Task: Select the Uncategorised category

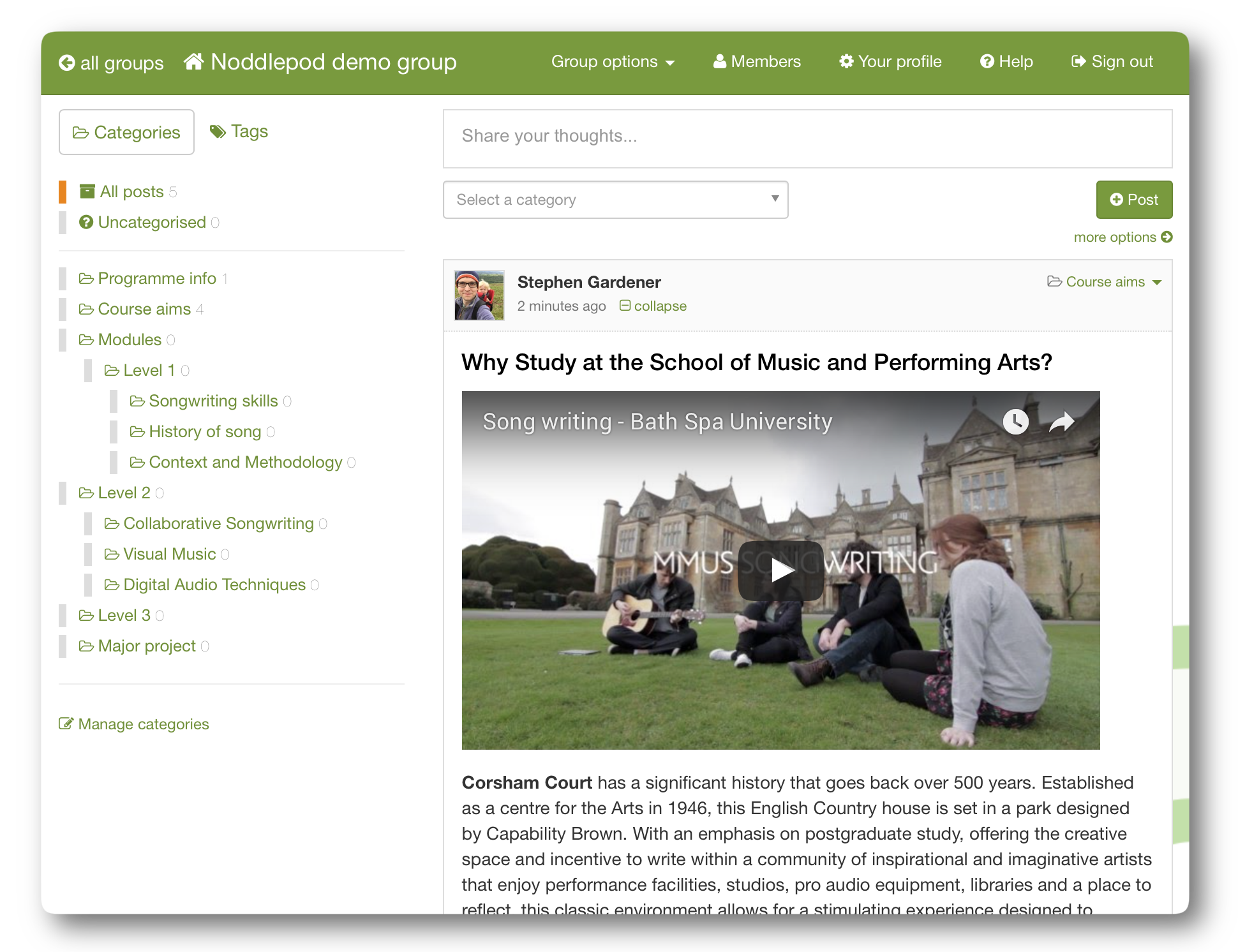Action: [x=149, y=222]
